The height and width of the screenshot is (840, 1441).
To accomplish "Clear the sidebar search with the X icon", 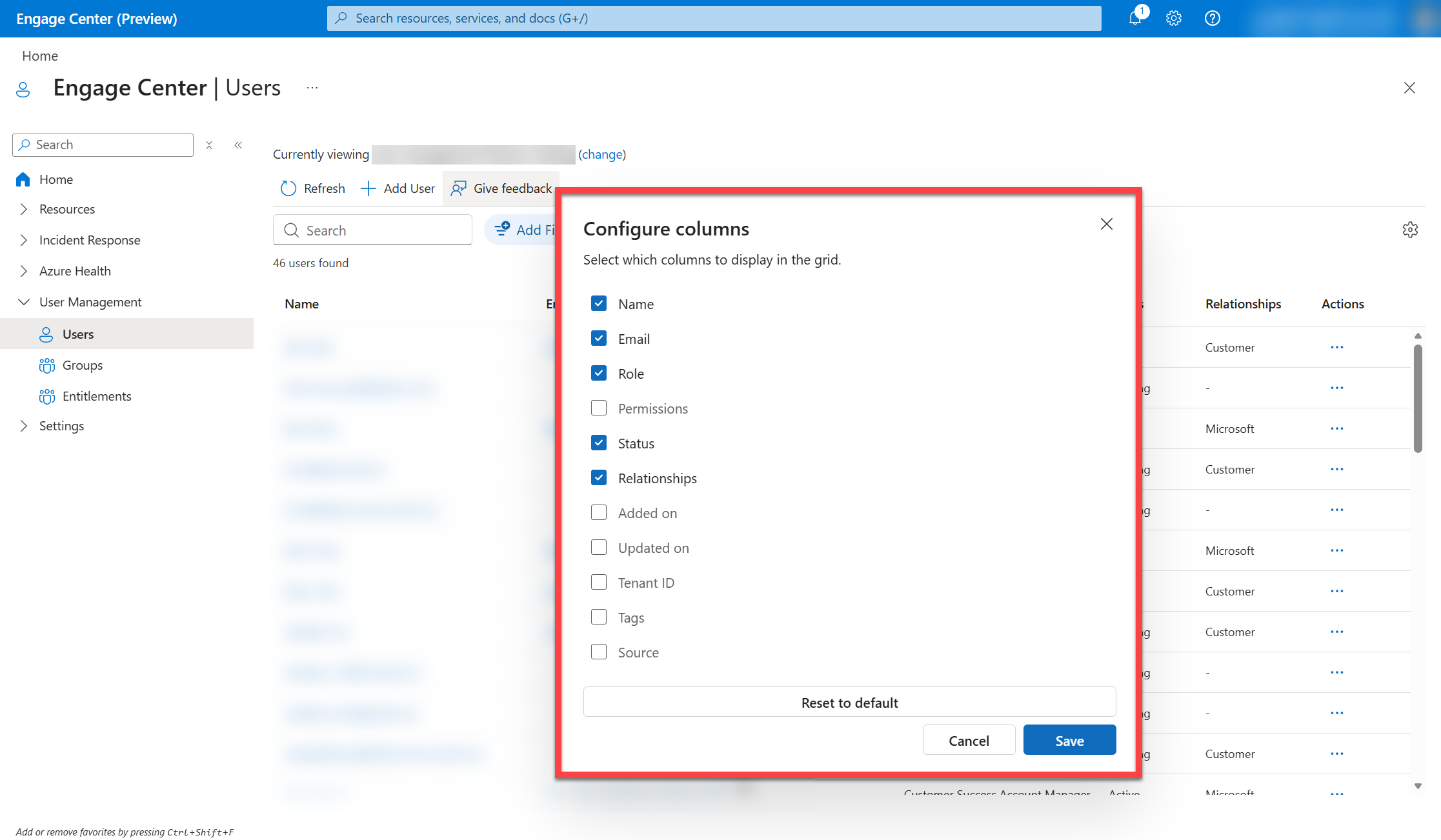I will tap(209, 145).
